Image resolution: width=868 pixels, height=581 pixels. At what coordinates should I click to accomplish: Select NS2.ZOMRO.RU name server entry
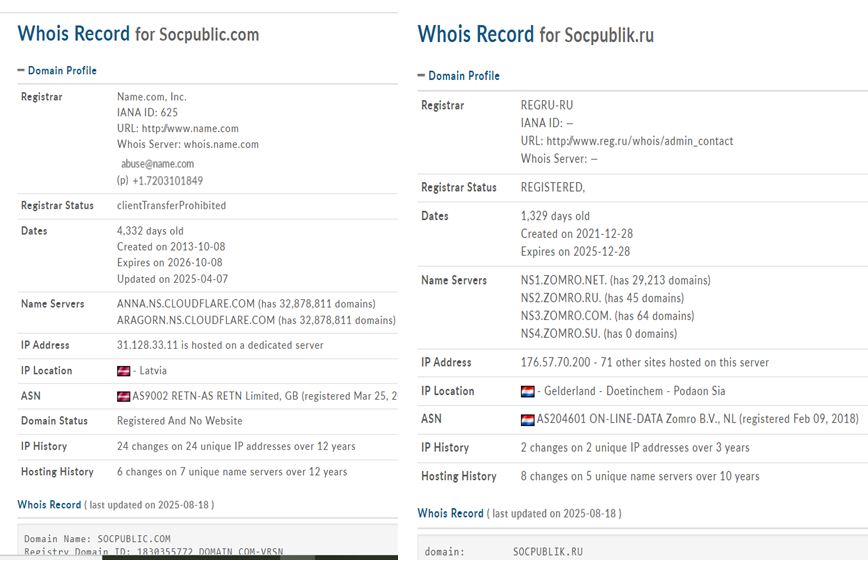(x=602, y=298)
